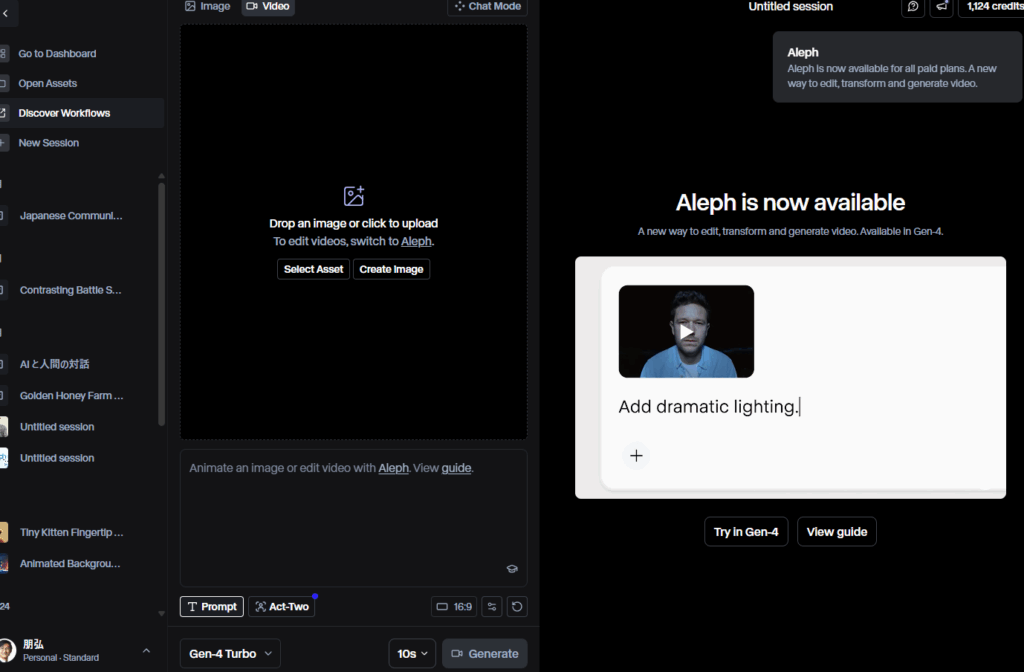Select the Prompt mode button
The width and height of the screenshot is (1024, 672).
(x=212, y=607)
